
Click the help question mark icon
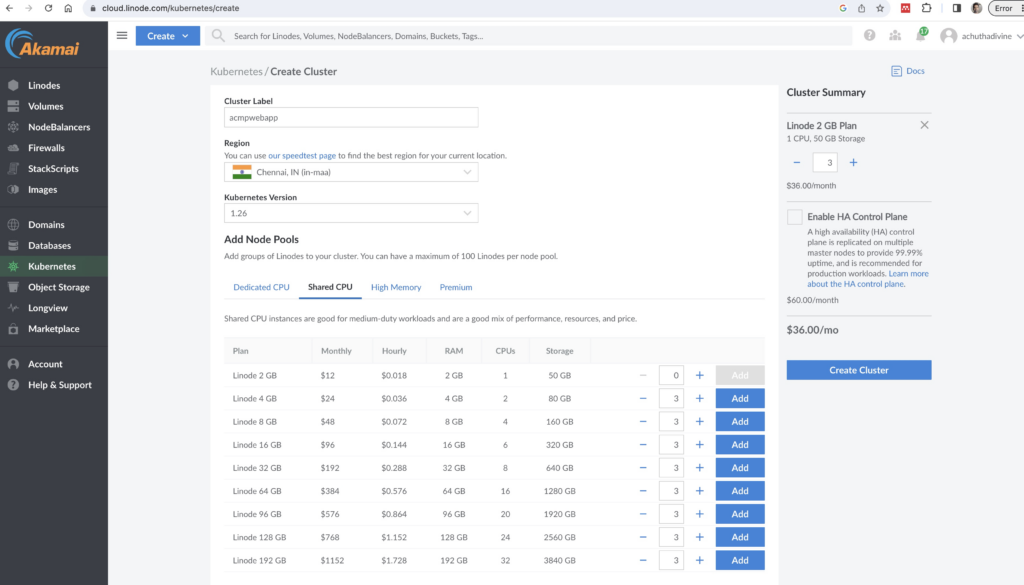(869, 35)
